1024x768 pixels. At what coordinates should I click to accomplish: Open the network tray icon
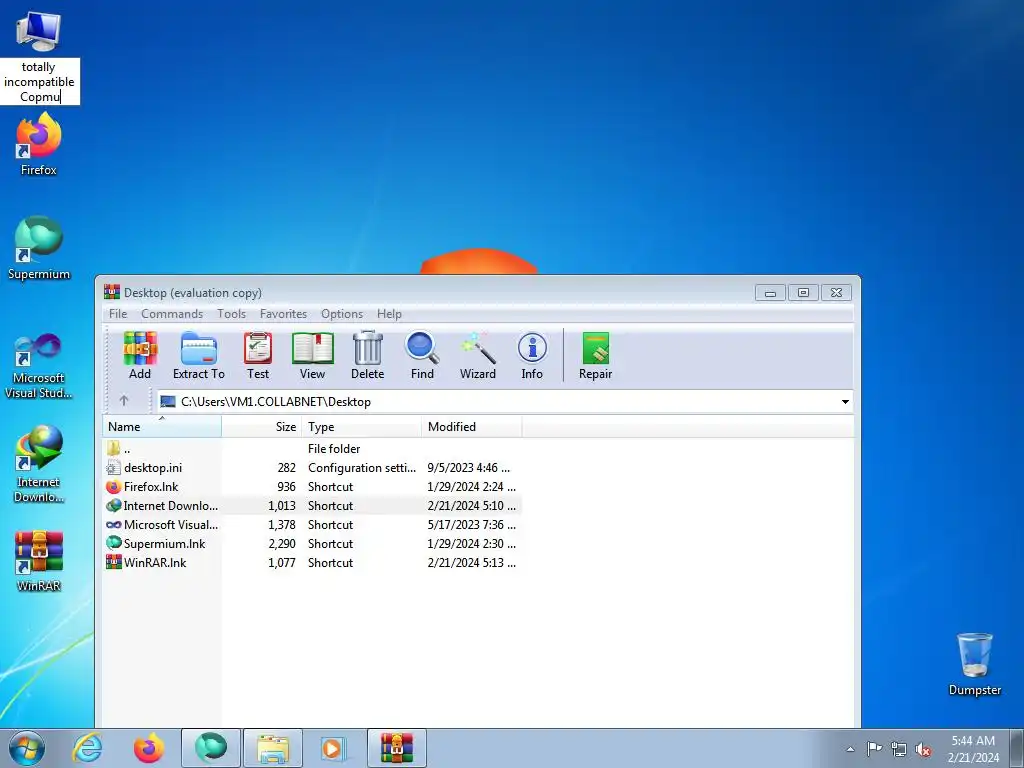[x=899, y=749]
